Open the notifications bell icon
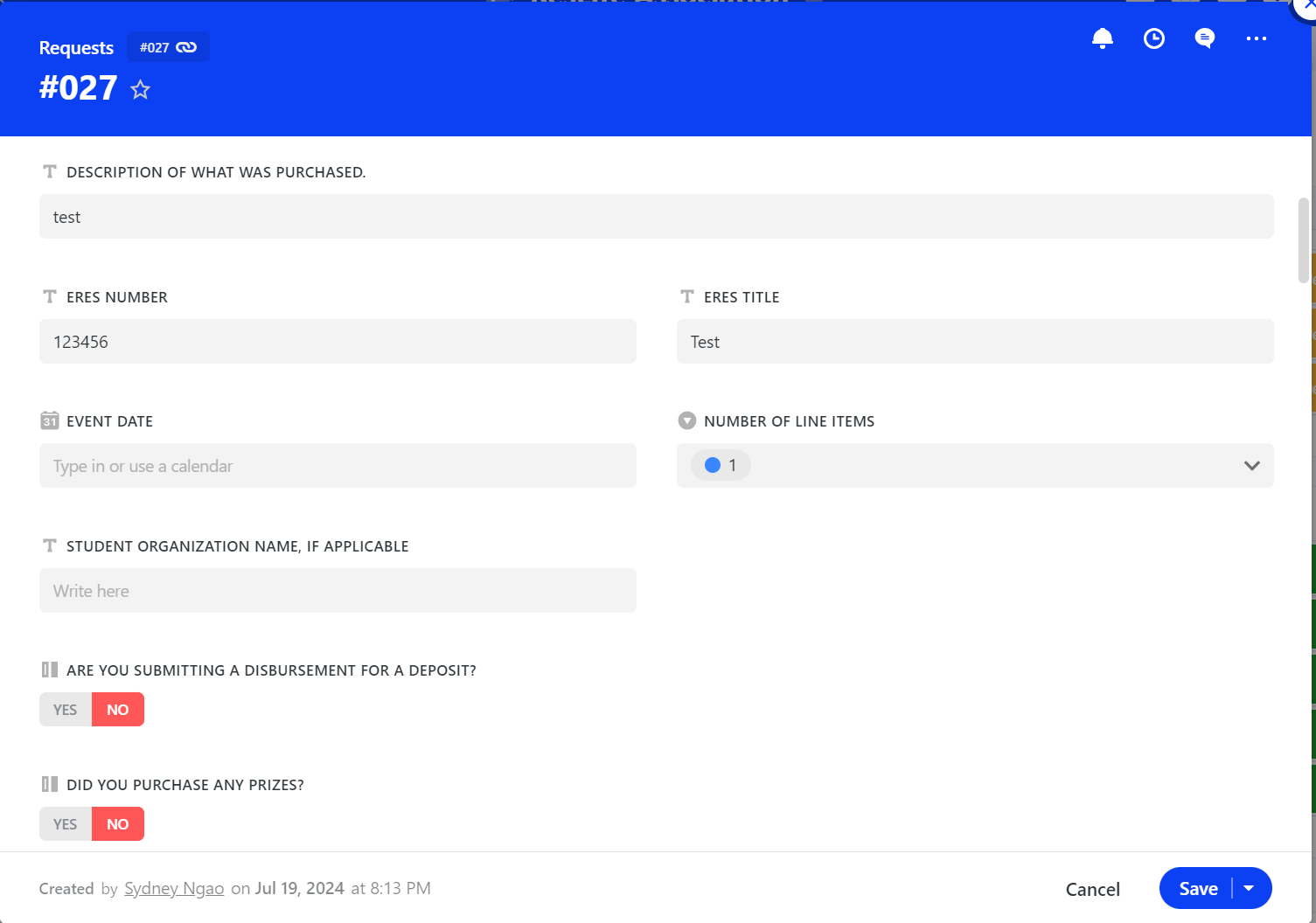 point(1102,38)
